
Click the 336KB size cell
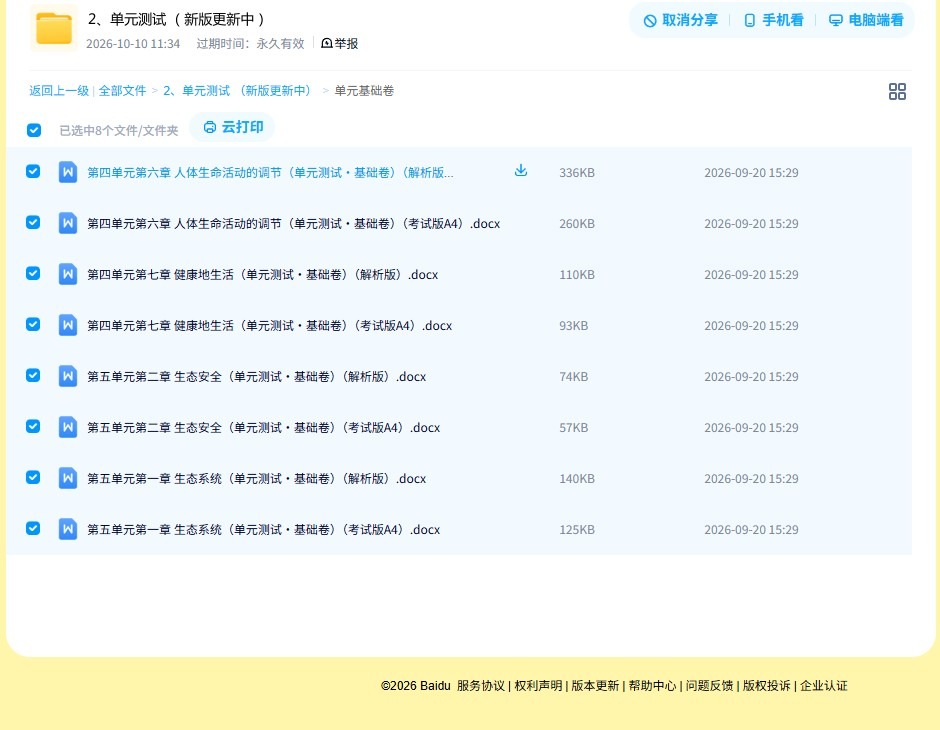tap(577, 173)
